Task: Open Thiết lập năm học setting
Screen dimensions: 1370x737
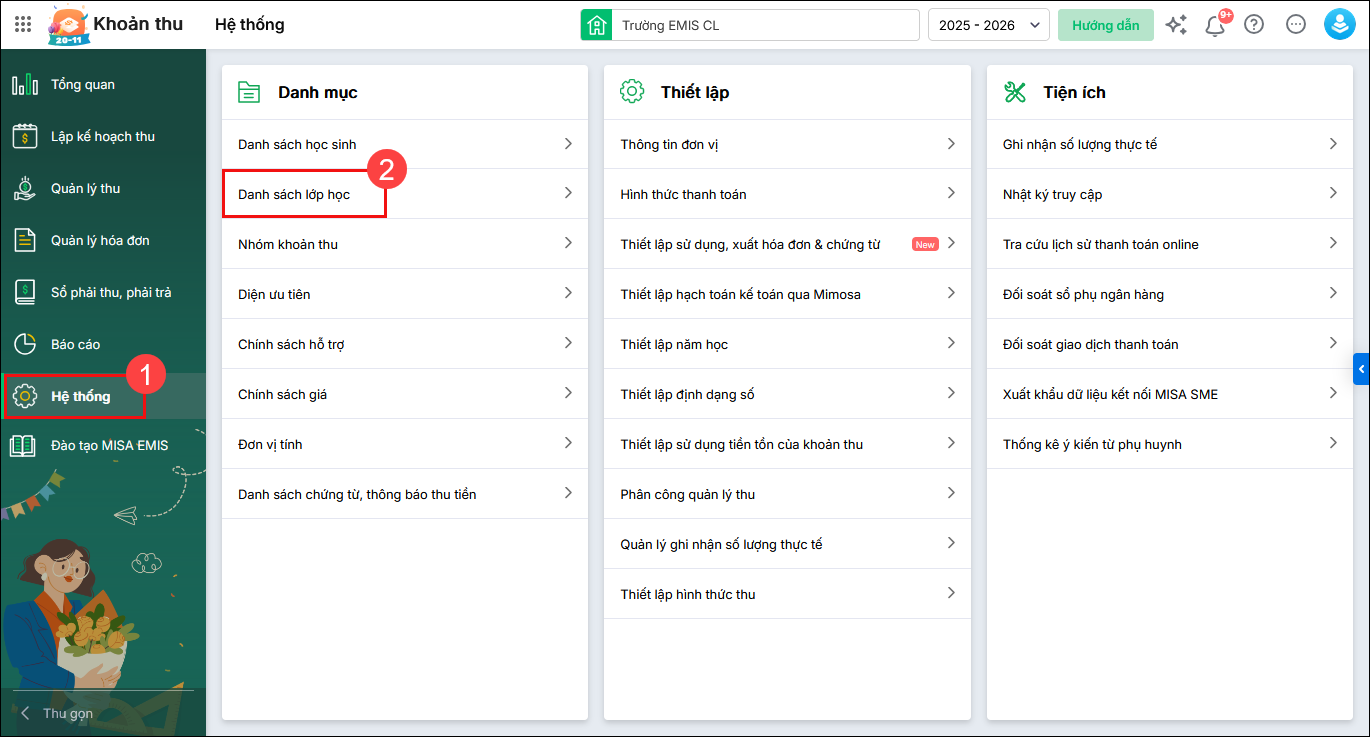Action: pos(674,344)
